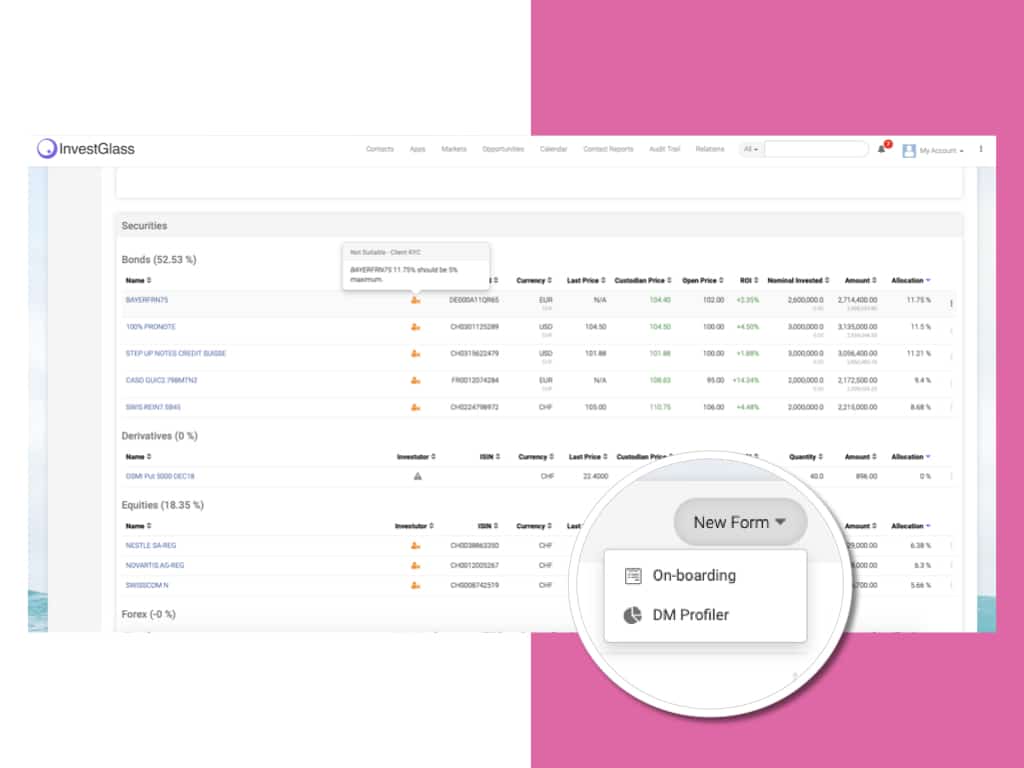Open the Markets menu
Screen dimensions: 1024x768
click(x=454, y=150)
